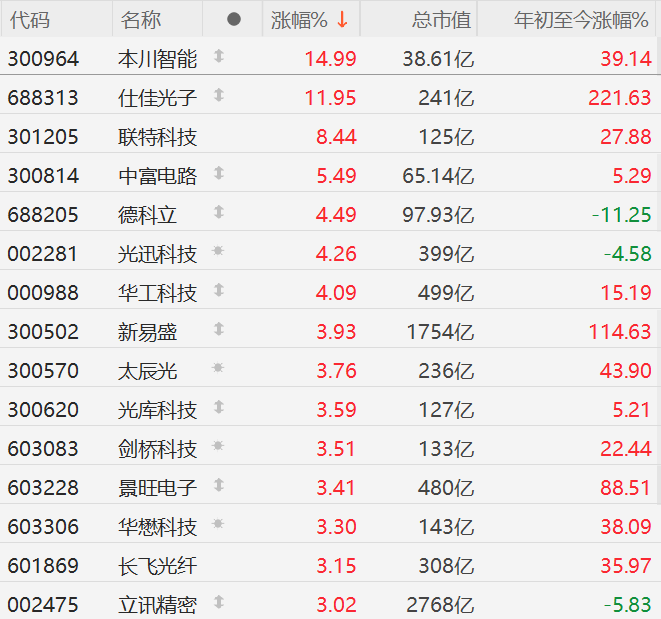This screenshot has height=619, width=661.
Task: Click the marker icon beside 新易盛
Action: pyautogui.click(x=218, y=329)
